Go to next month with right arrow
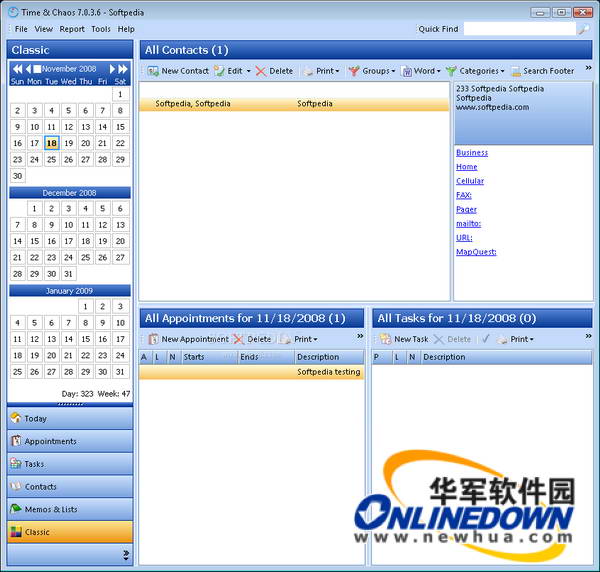This screenshot has width=600, height=572. [112, 69]
